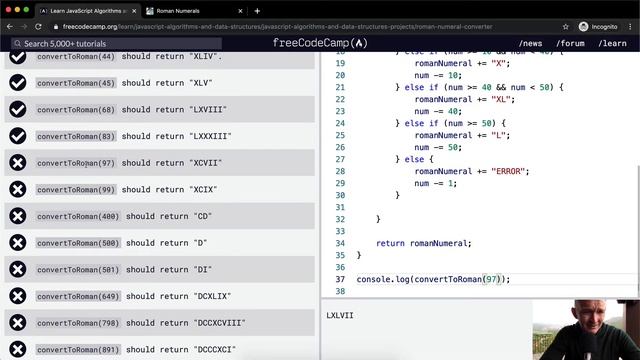Click the site lock icon in address bar
This screenshot has width=640, height=360.
(x=56, y=27)
